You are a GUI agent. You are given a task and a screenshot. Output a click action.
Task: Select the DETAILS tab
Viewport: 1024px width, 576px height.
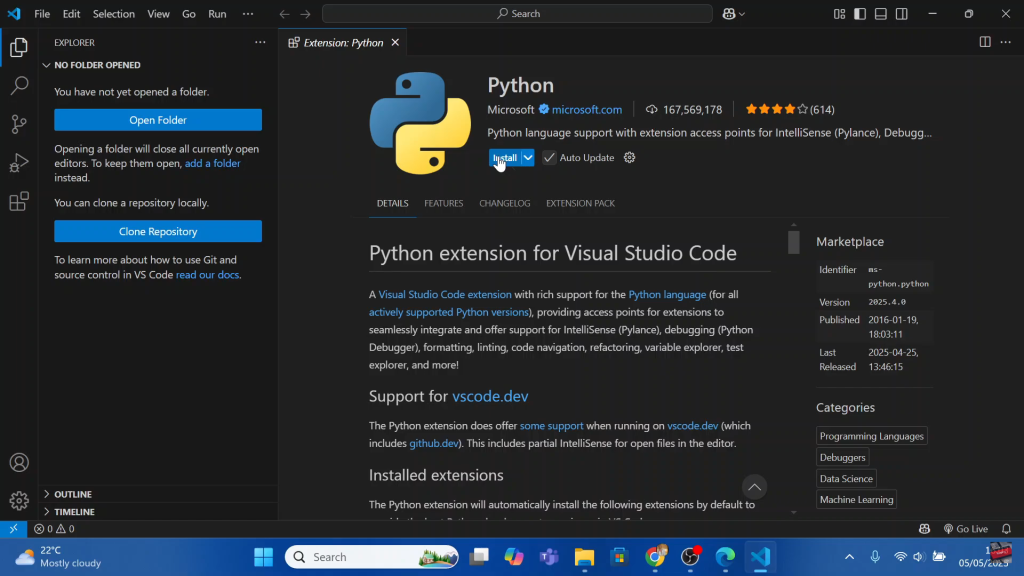coord(392,203)
